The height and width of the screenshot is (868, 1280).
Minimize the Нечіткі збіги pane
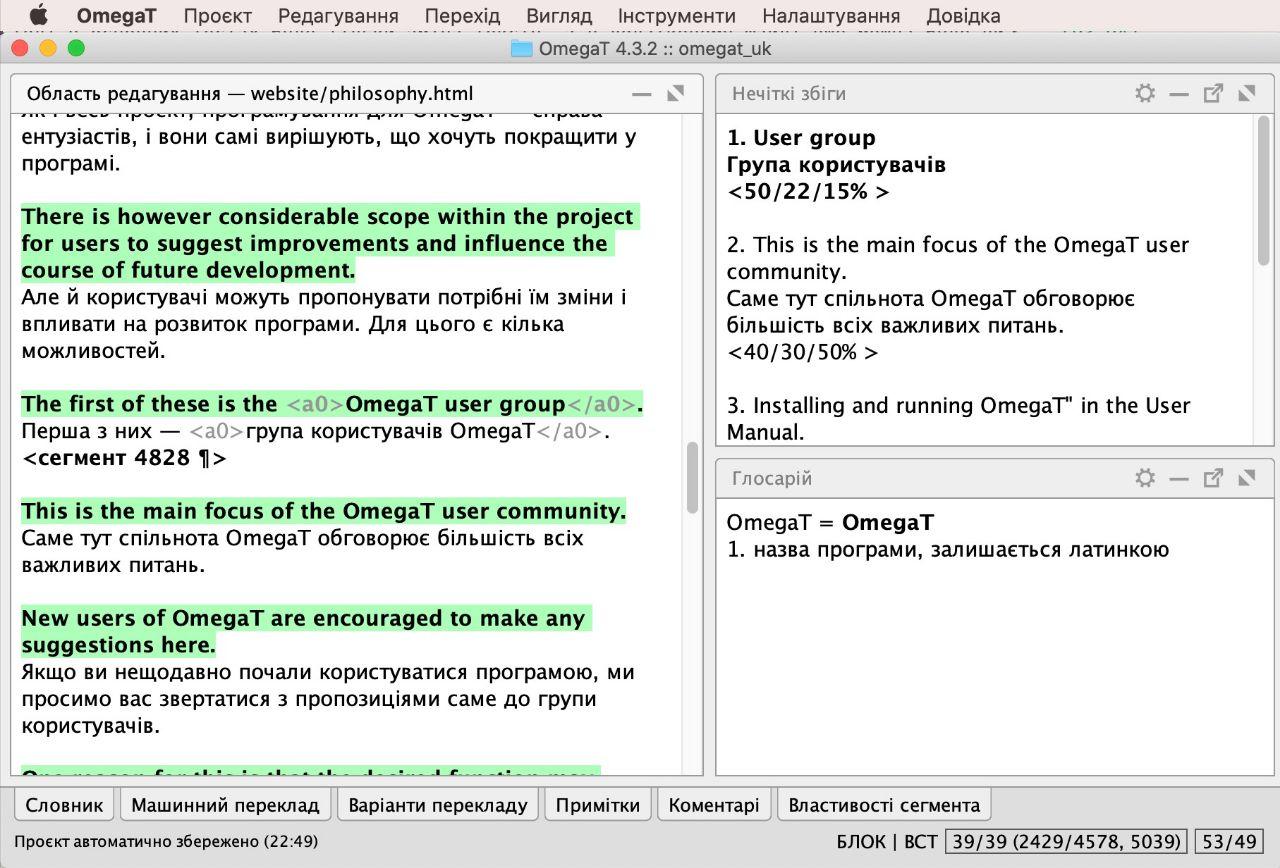[1179, 94]
